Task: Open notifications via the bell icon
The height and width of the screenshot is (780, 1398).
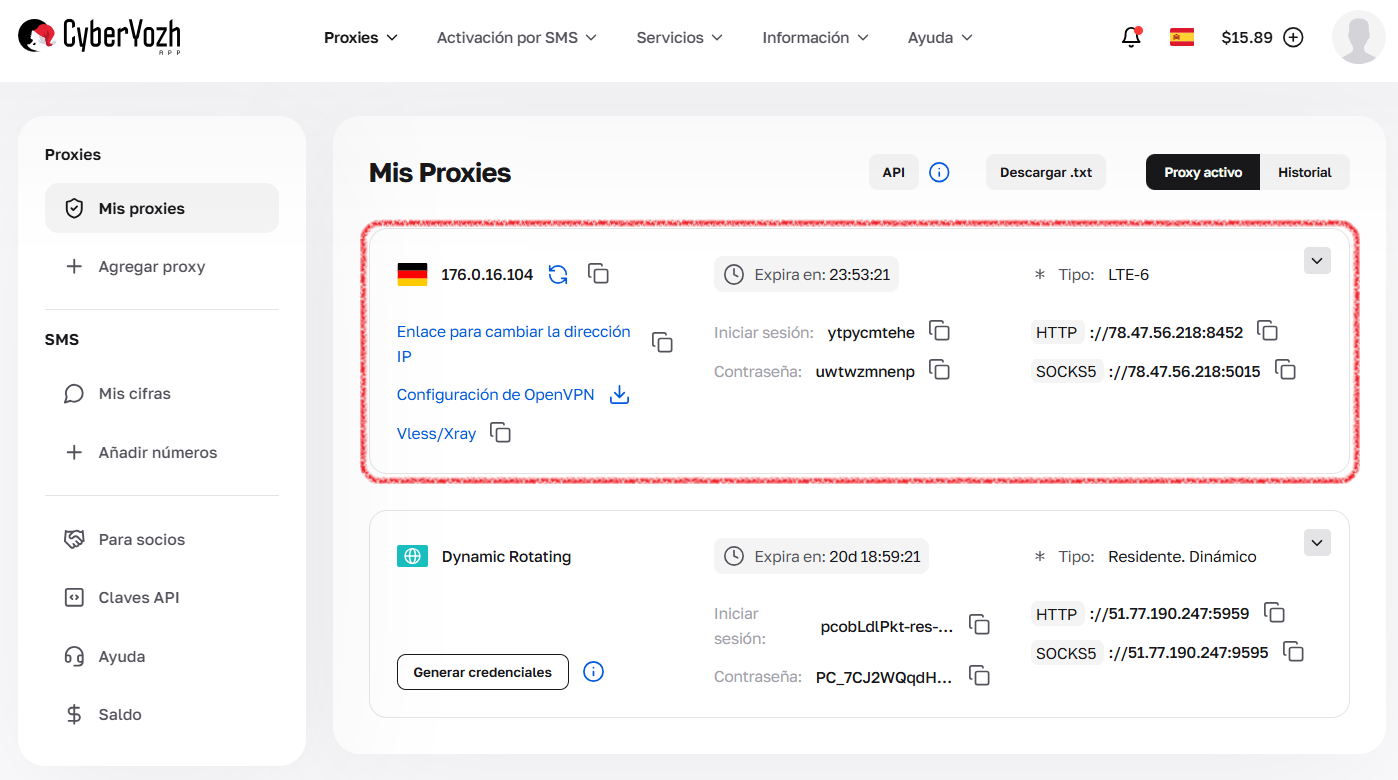Action: click(1131, 36)
